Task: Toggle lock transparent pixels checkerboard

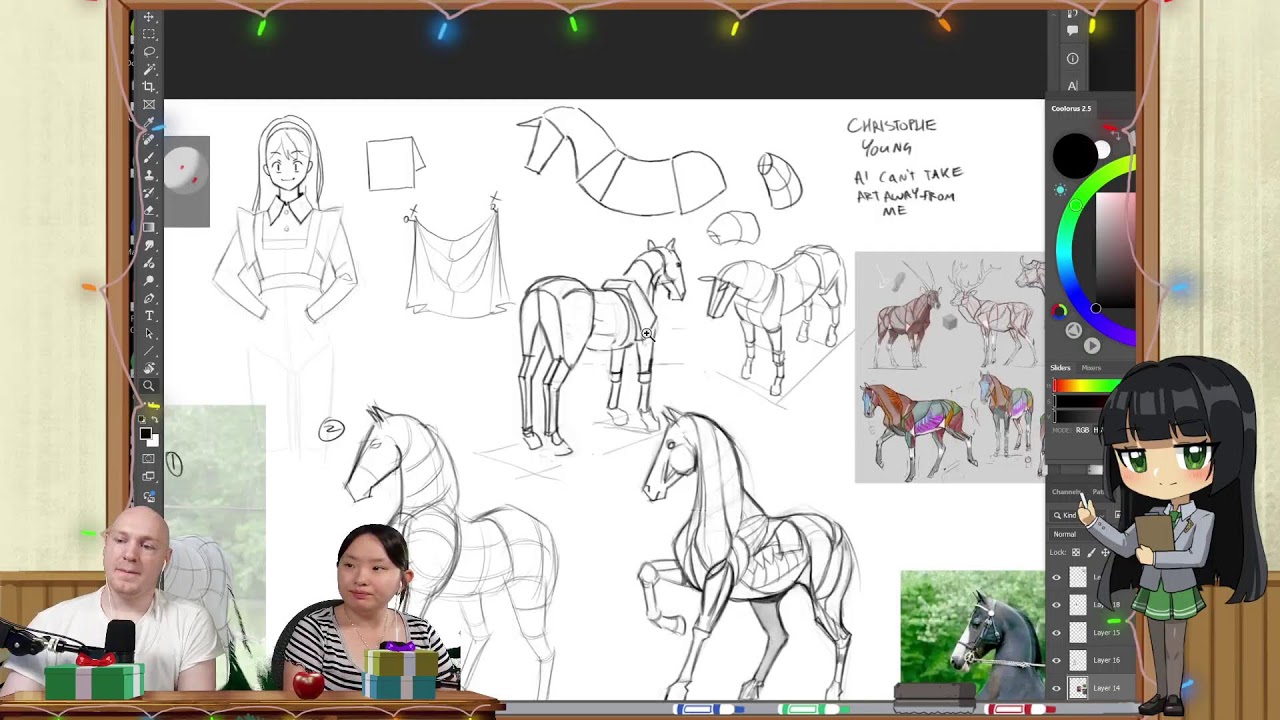Action: click(1075, 552)
